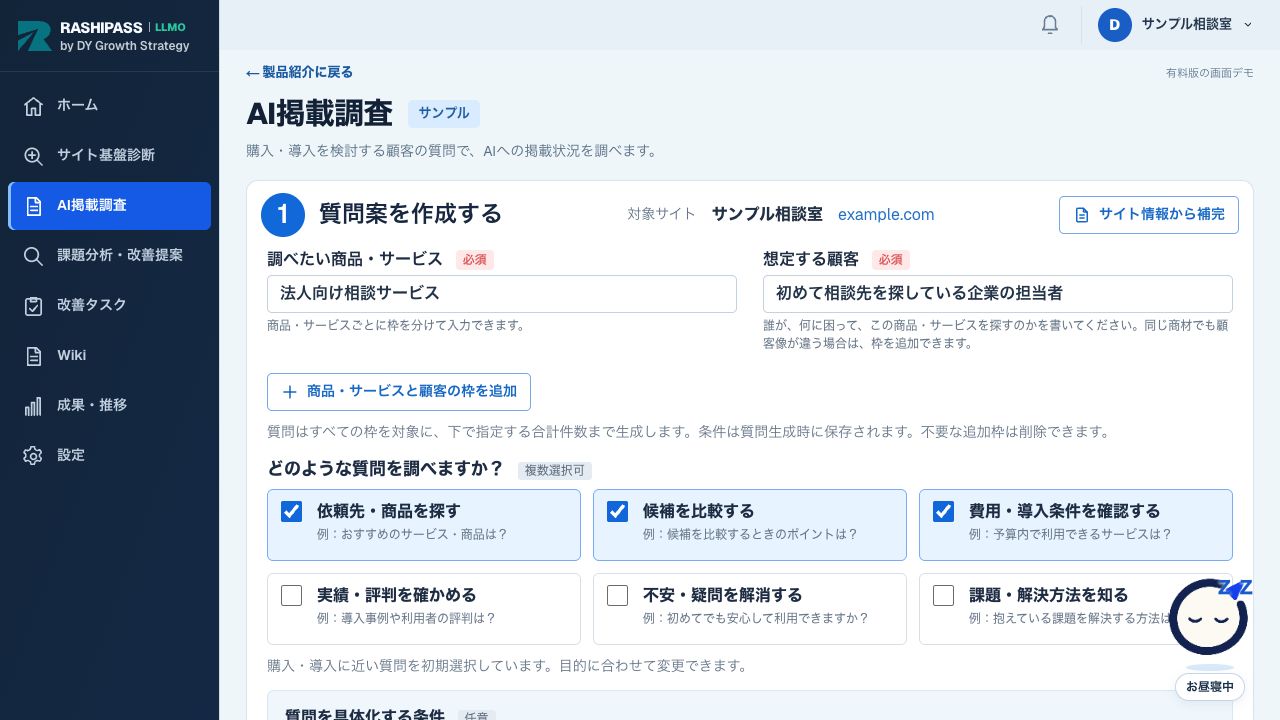Open the 改善タスク menu item
Screen dimensions: 1280x720
[109, 306]
